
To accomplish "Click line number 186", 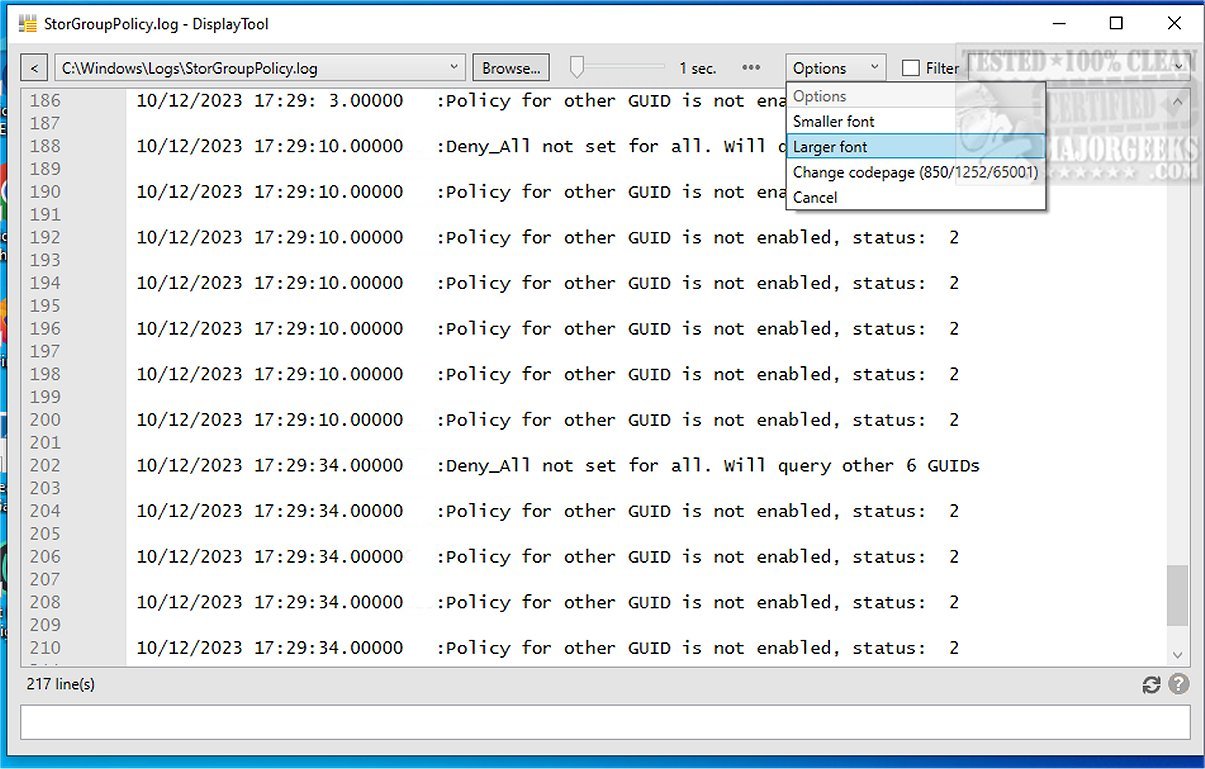I will tap(45, 101).
